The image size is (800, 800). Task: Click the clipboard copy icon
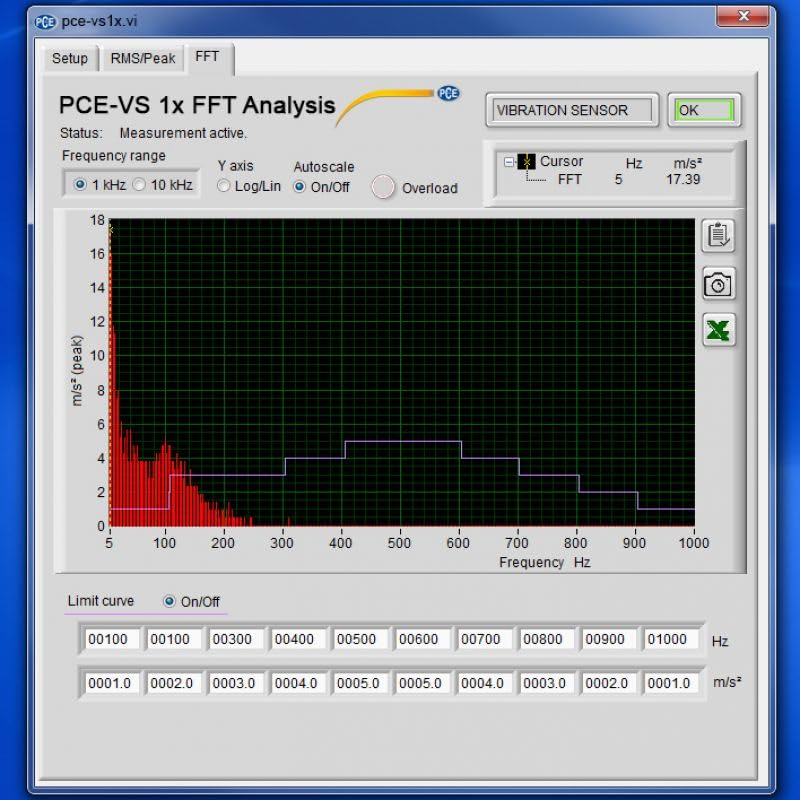coord(716,236)
